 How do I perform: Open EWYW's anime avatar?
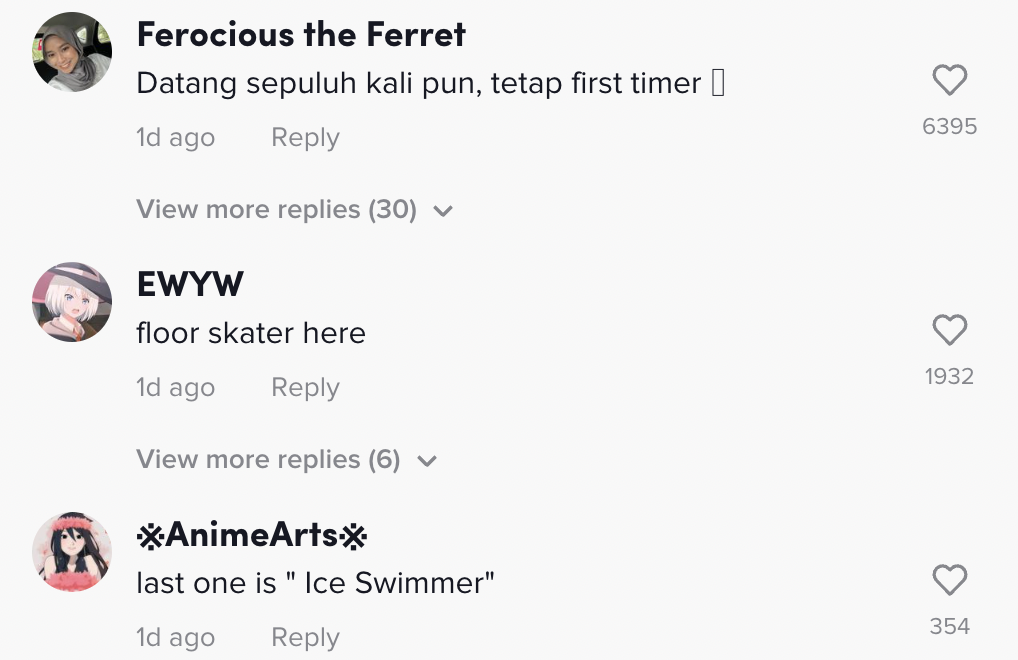(72, 302)
